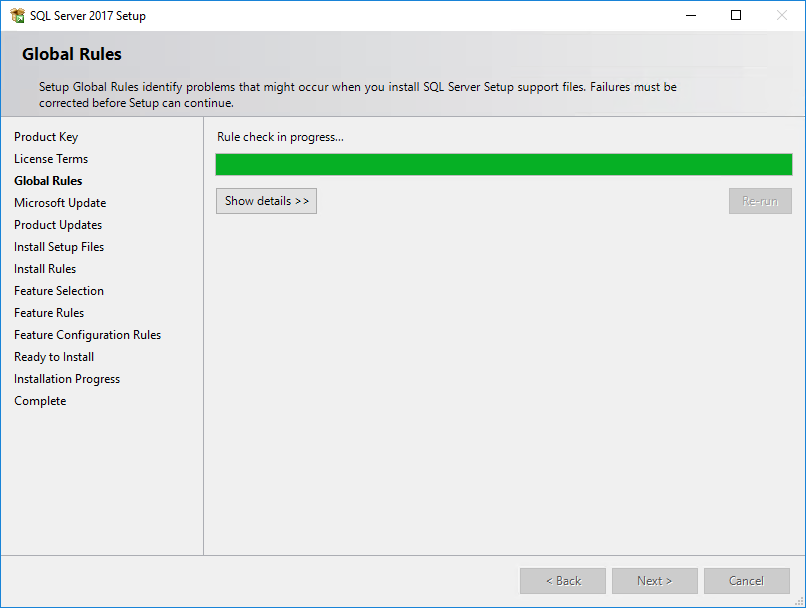Close the Setup window with X
The width and height of the screenshot is (806, 608).
pos(782,15)
